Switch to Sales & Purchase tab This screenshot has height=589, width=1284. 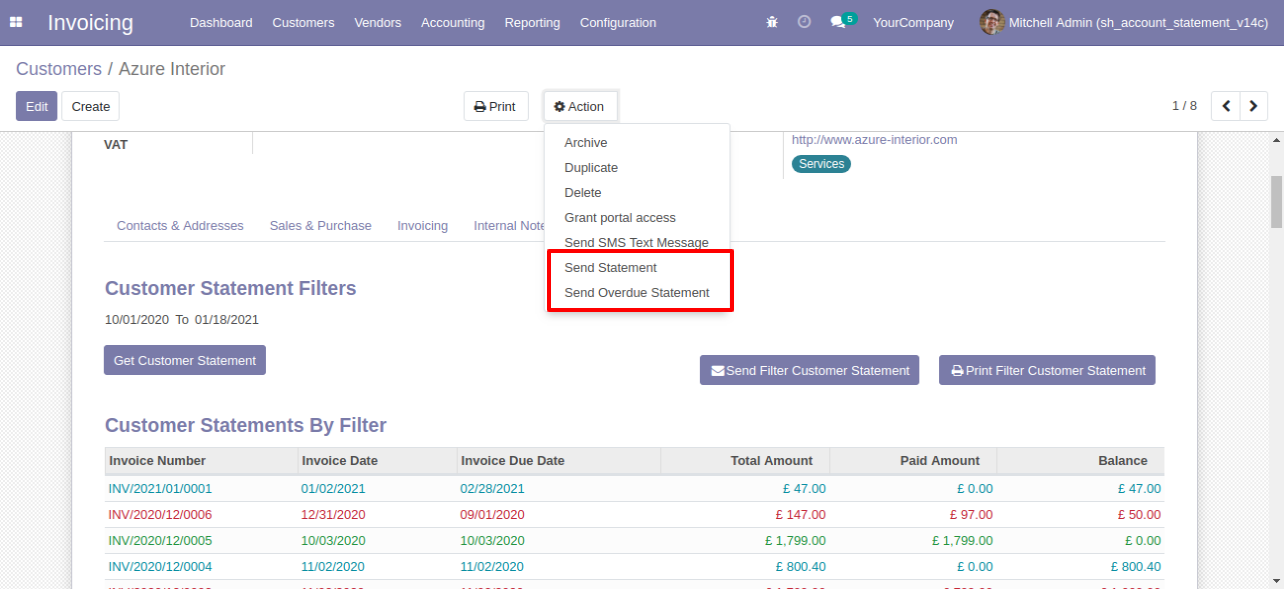[320, 226]
